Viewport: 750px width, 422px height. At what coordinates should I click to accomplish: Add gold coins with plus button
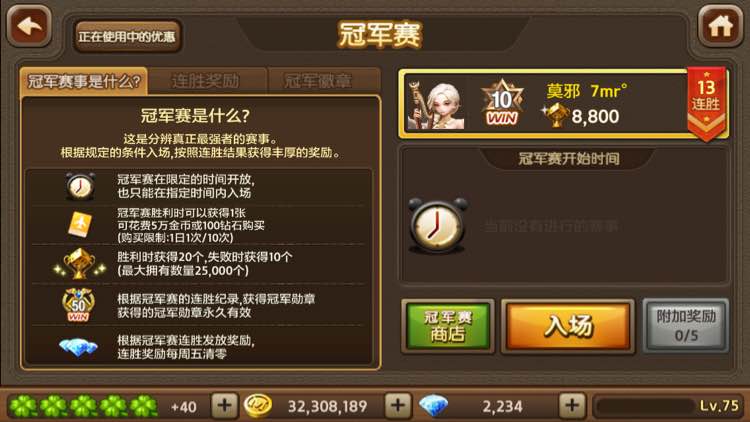398,406
